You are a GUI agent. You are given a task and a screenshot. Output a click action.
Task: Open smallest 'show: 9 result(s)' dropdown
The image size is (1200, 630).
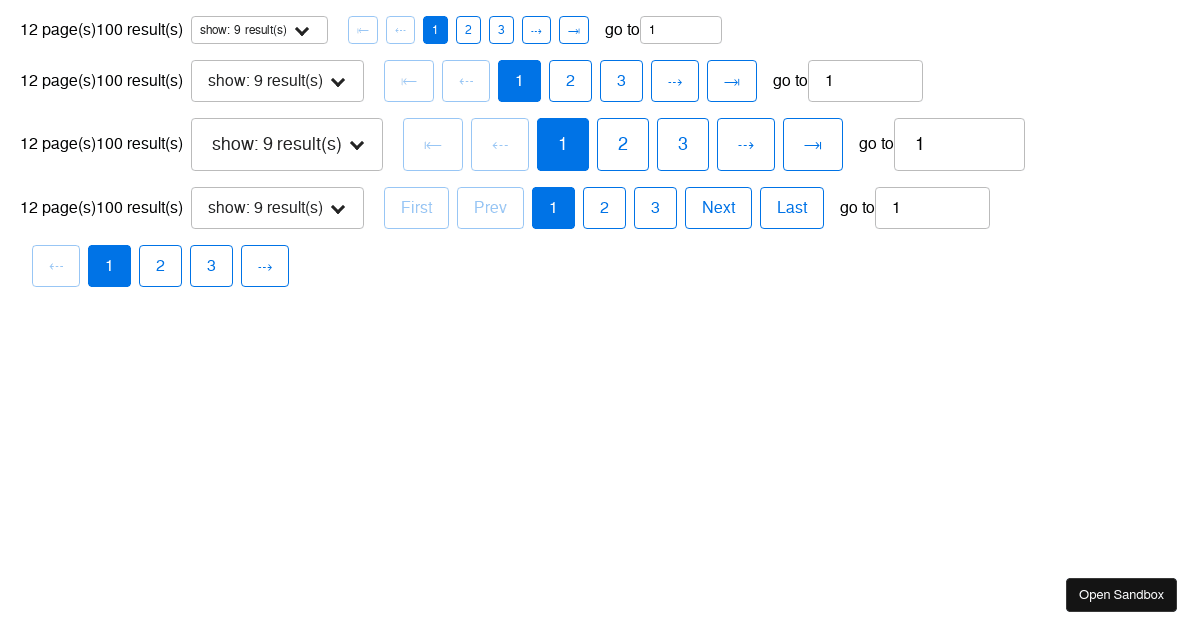point(259,30)
